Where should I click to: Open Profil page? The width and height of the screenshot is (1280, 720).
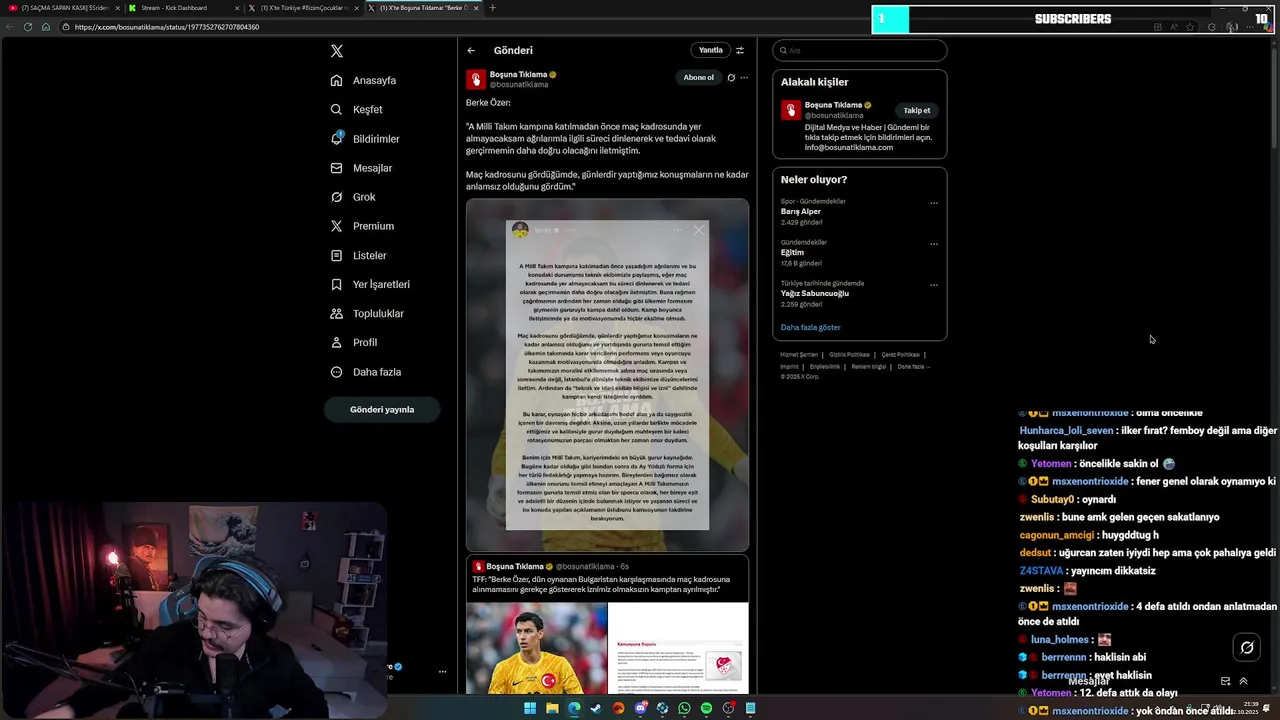[354, 342]
